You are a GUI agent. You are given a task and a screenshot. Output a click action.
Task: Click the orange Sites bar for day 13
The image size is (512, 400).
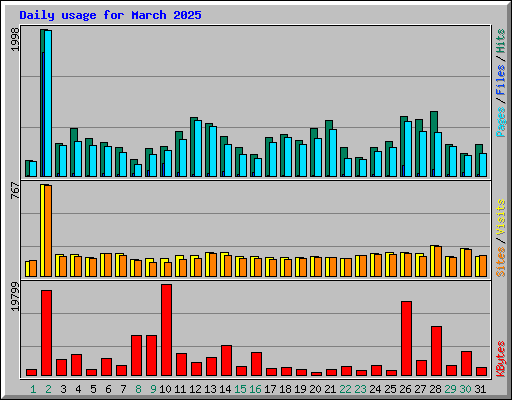coord(213,265)
